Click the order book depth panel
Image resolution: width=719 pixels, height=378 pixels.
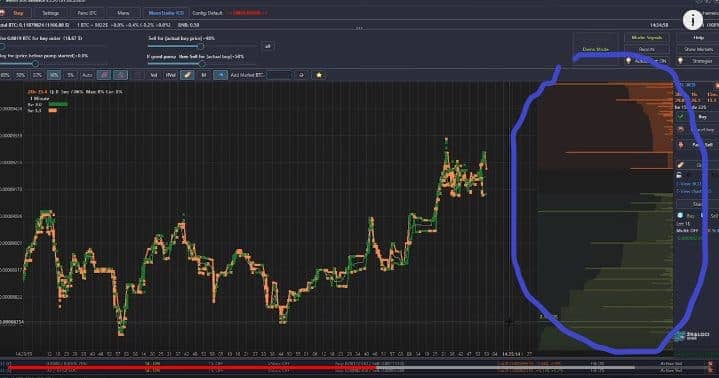click(x=605, y=216)
